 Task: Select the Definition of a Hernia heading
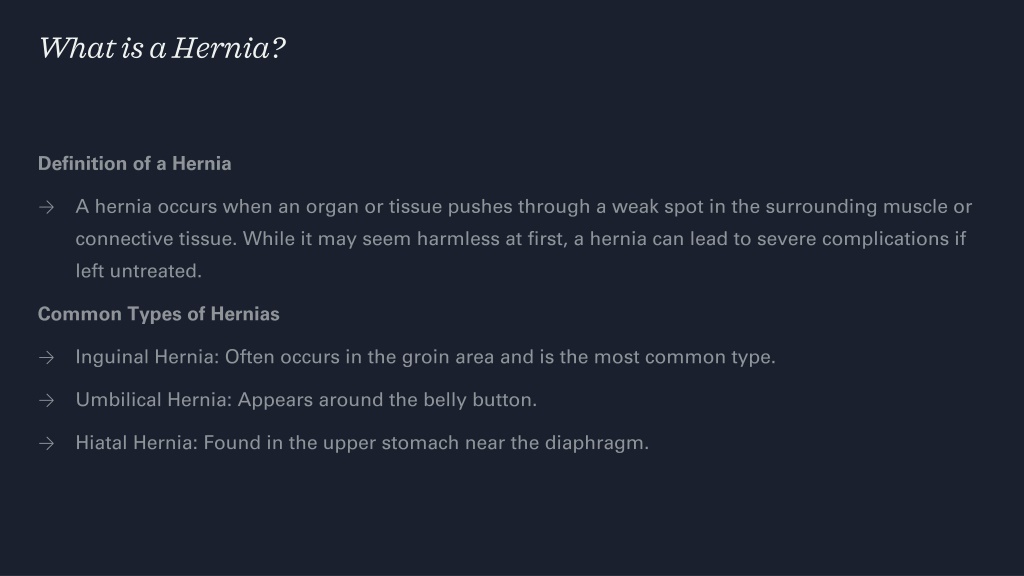[135, 163]
